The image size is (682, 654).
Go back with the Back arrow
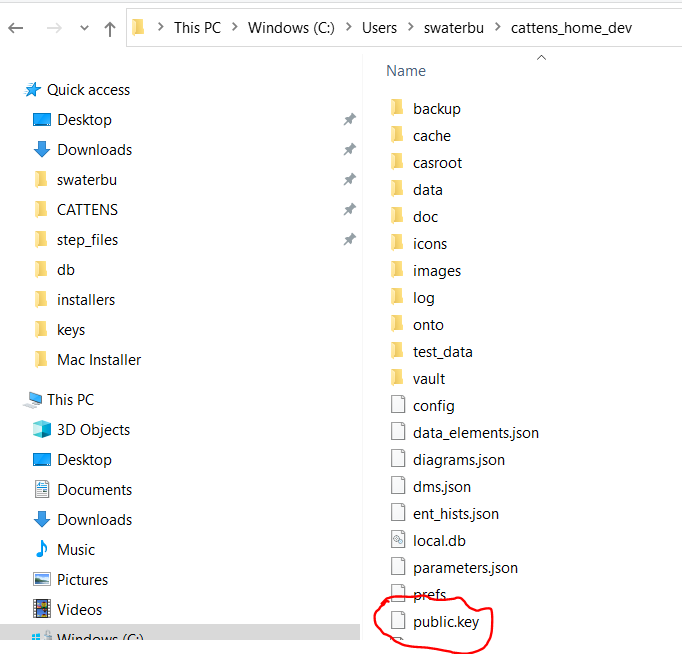(x=16, y=28)
